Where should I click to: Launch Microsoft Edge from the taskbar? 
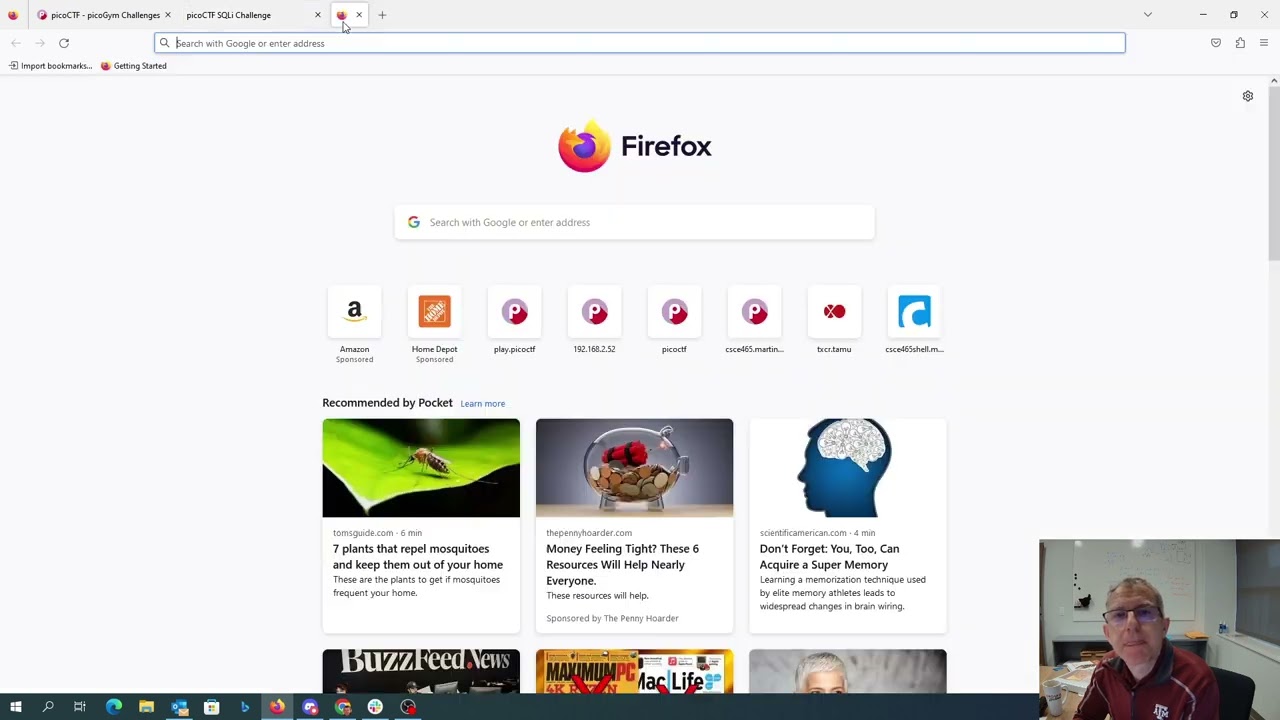(114, 707)
